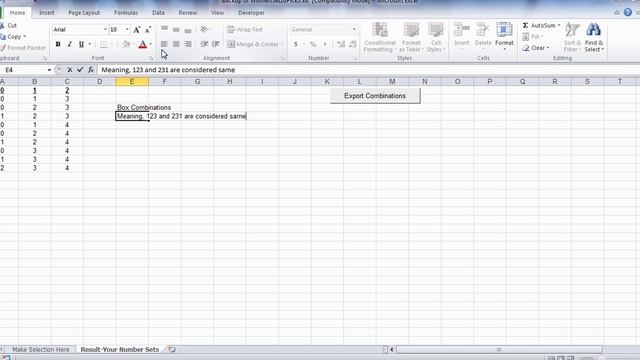Click Increase Decimal icon

coord(341,44)
